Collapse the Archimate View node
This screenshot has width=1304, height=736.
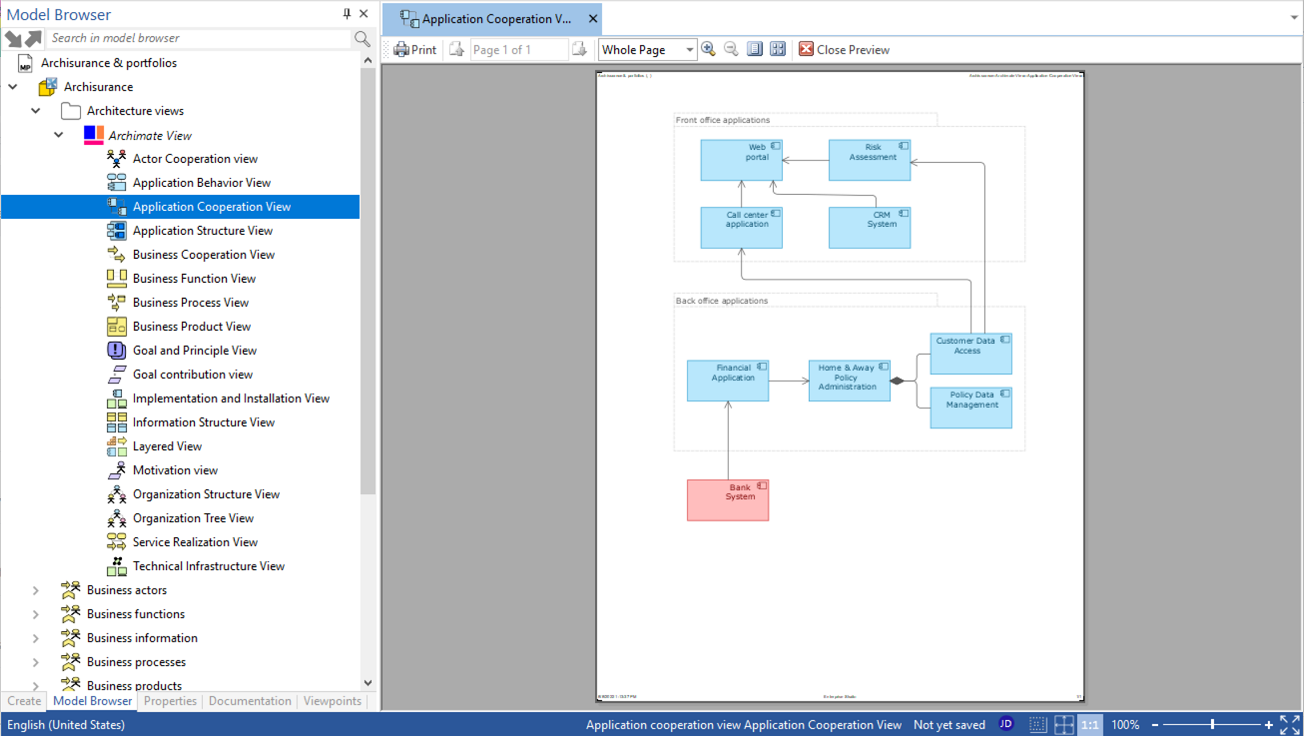point(59,135)
